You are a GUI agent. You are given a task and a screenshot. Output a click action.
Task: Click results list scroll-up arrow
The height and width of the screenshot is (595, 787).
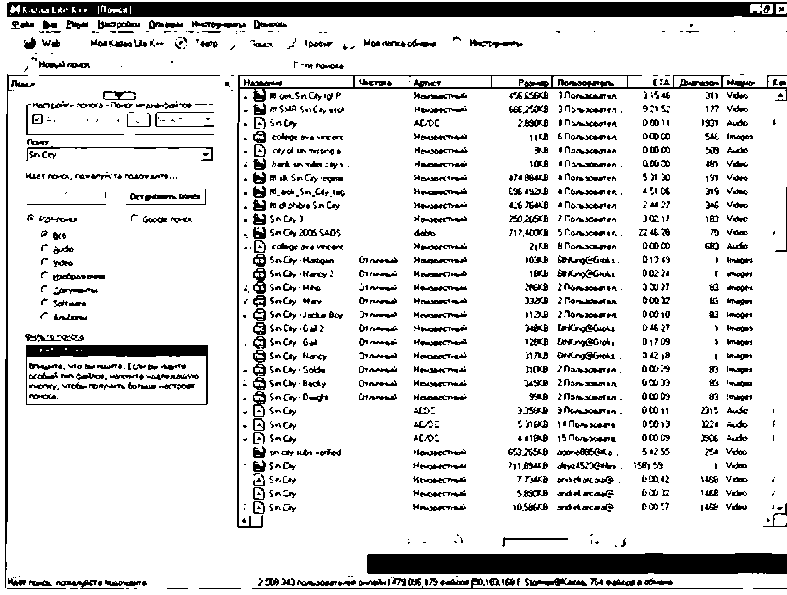point(779,95)
